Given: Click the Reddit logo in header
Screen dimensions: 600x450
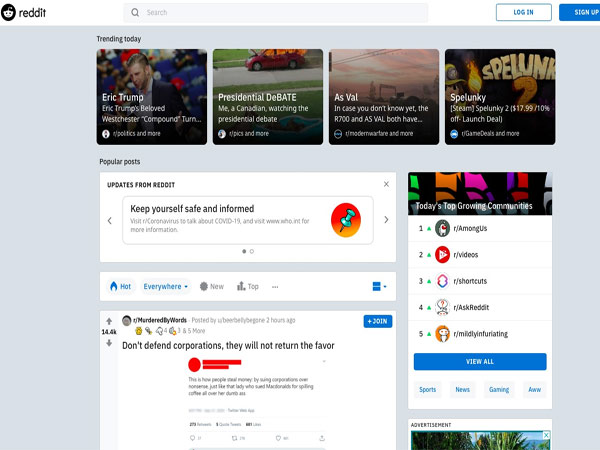Looking at the screenshot, I should click(24, 12).
